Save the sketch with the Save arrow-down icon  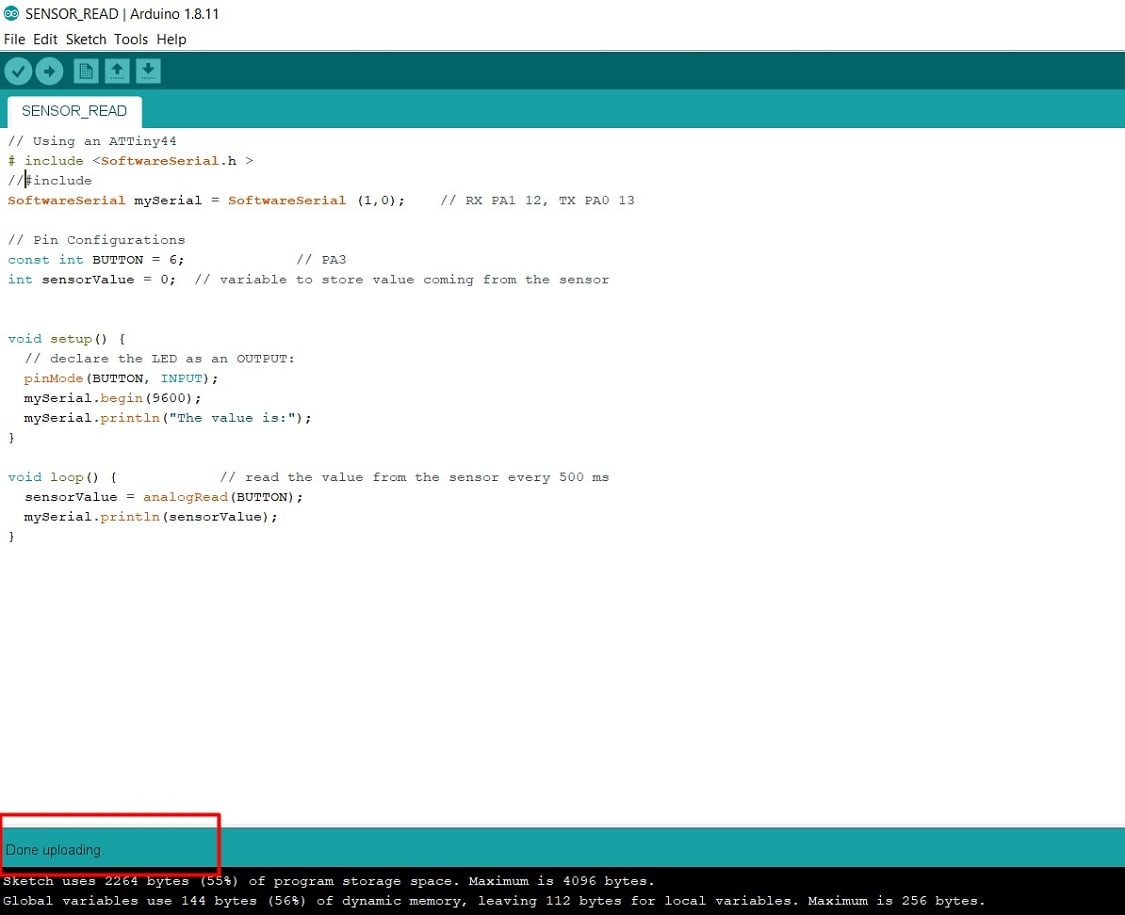(x=148, y=71)
